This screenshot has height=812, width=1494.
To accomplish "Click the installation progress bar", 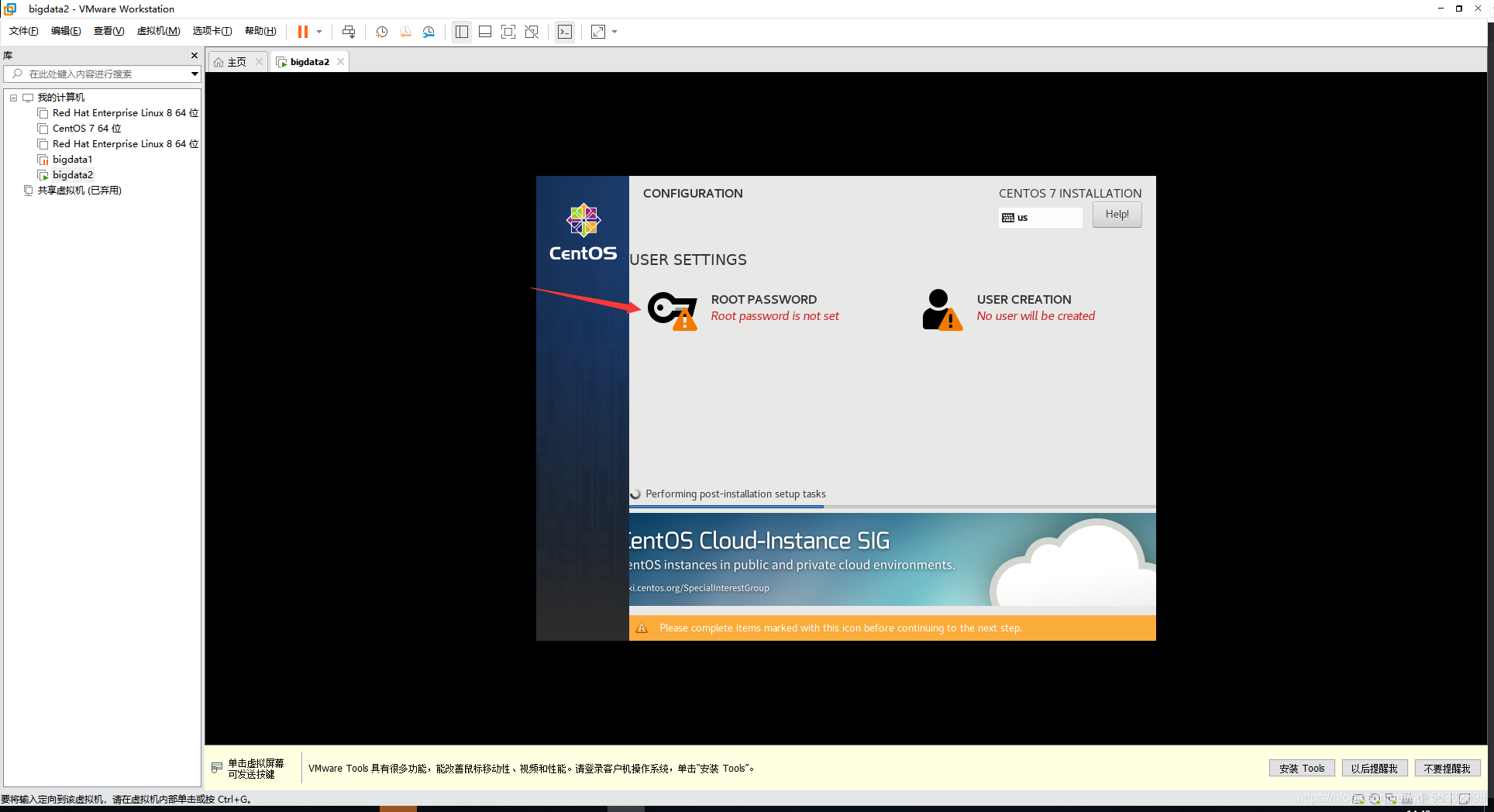I will click(892, 507).
